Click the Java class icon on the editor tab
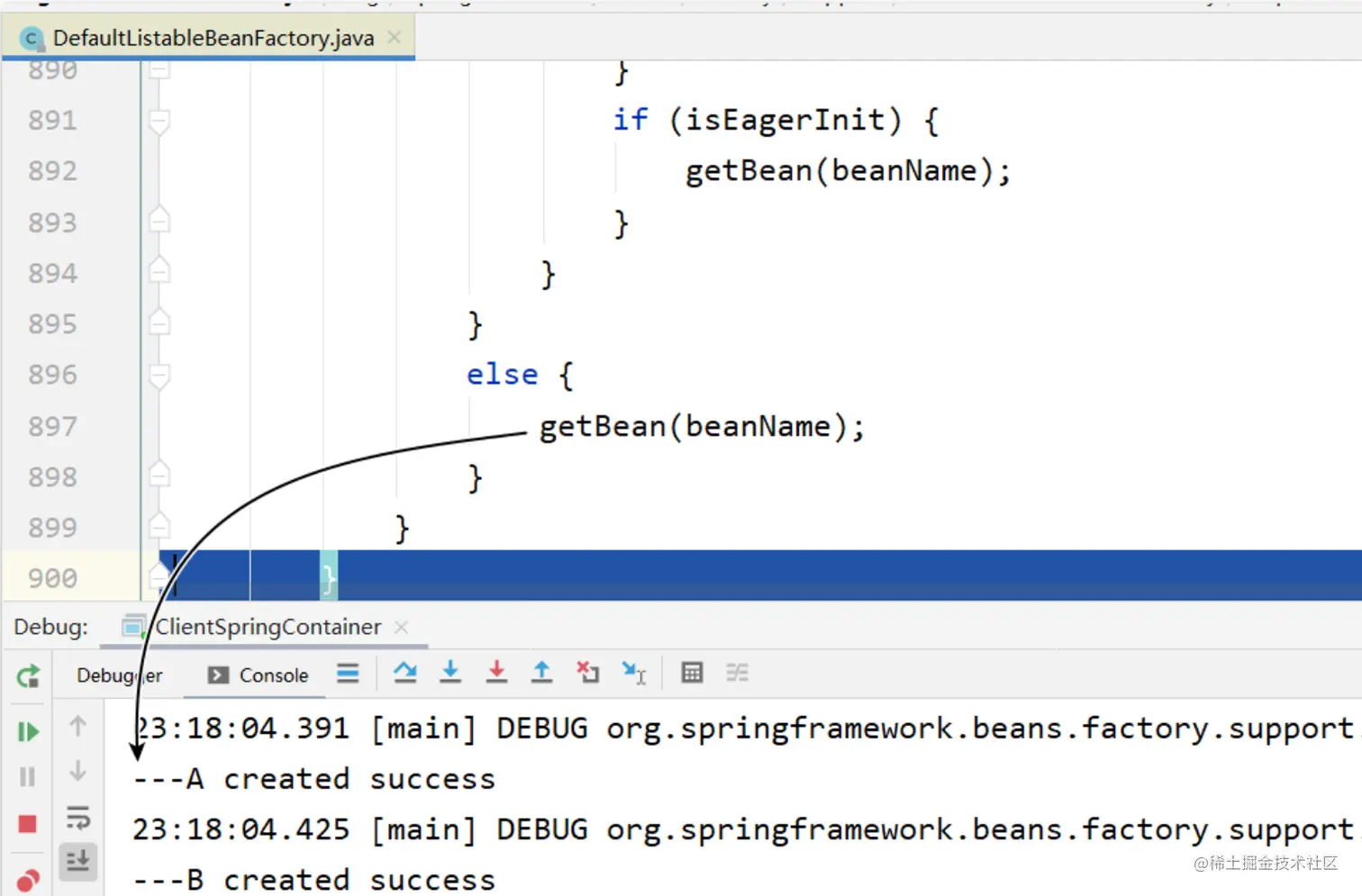This screenshot has width=1362, height=896. click(x=32, y=39)
